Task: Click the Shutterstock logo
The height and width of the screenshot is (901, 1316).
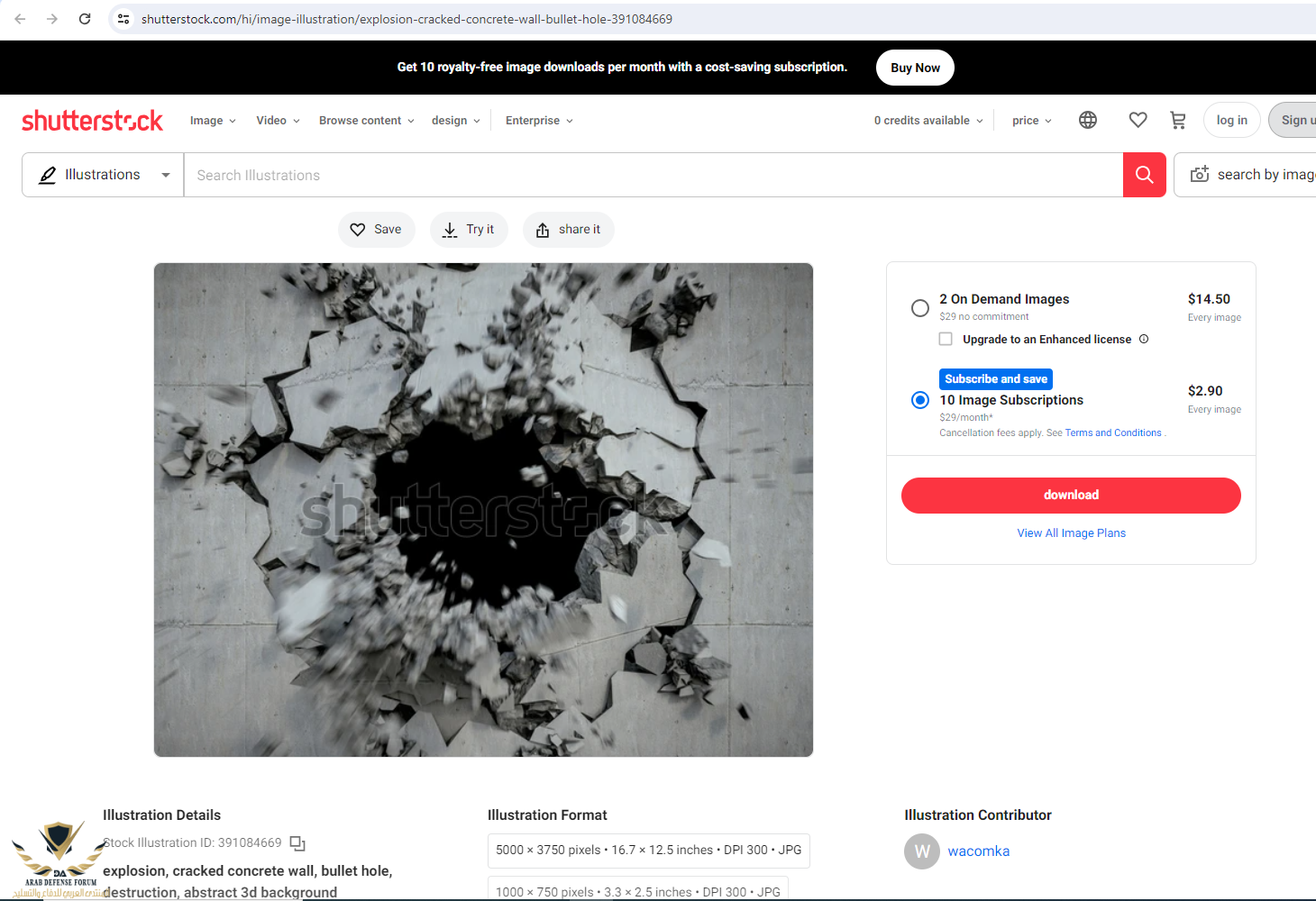Action: (x=92, y=121)
